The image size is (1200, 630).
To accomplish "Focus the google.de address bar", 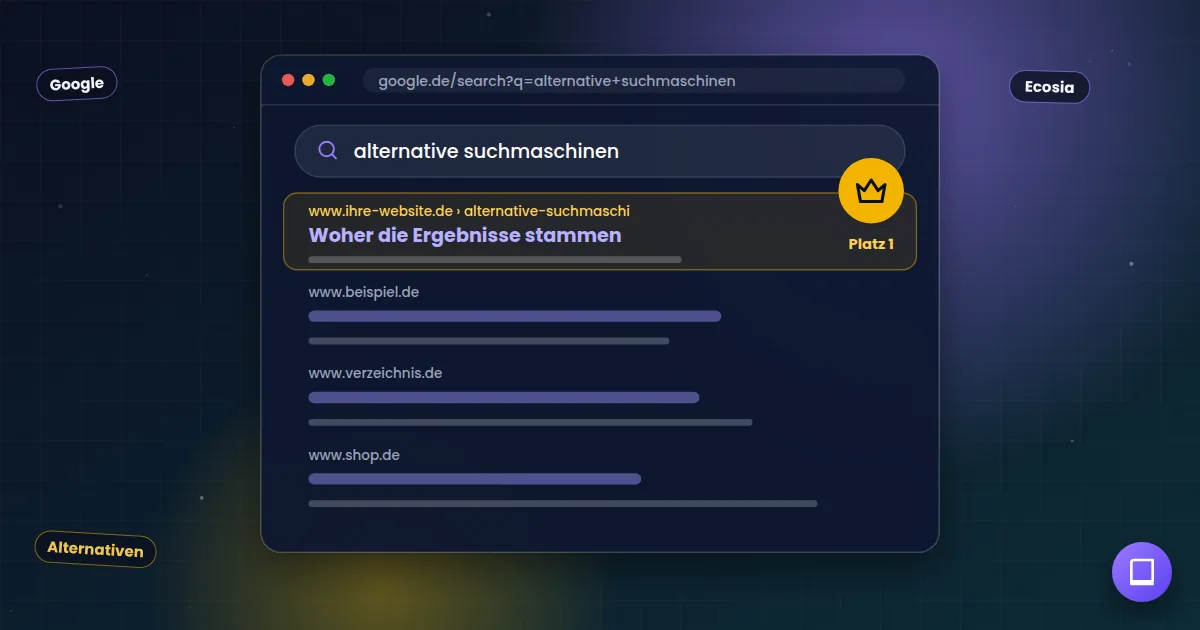I will point(634,81).
